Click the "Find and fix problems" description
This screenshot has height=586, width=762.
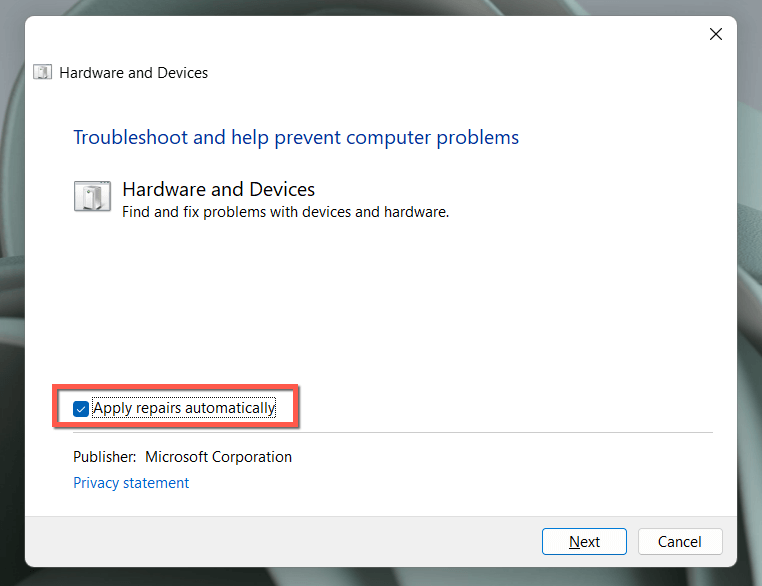point(285,212)
